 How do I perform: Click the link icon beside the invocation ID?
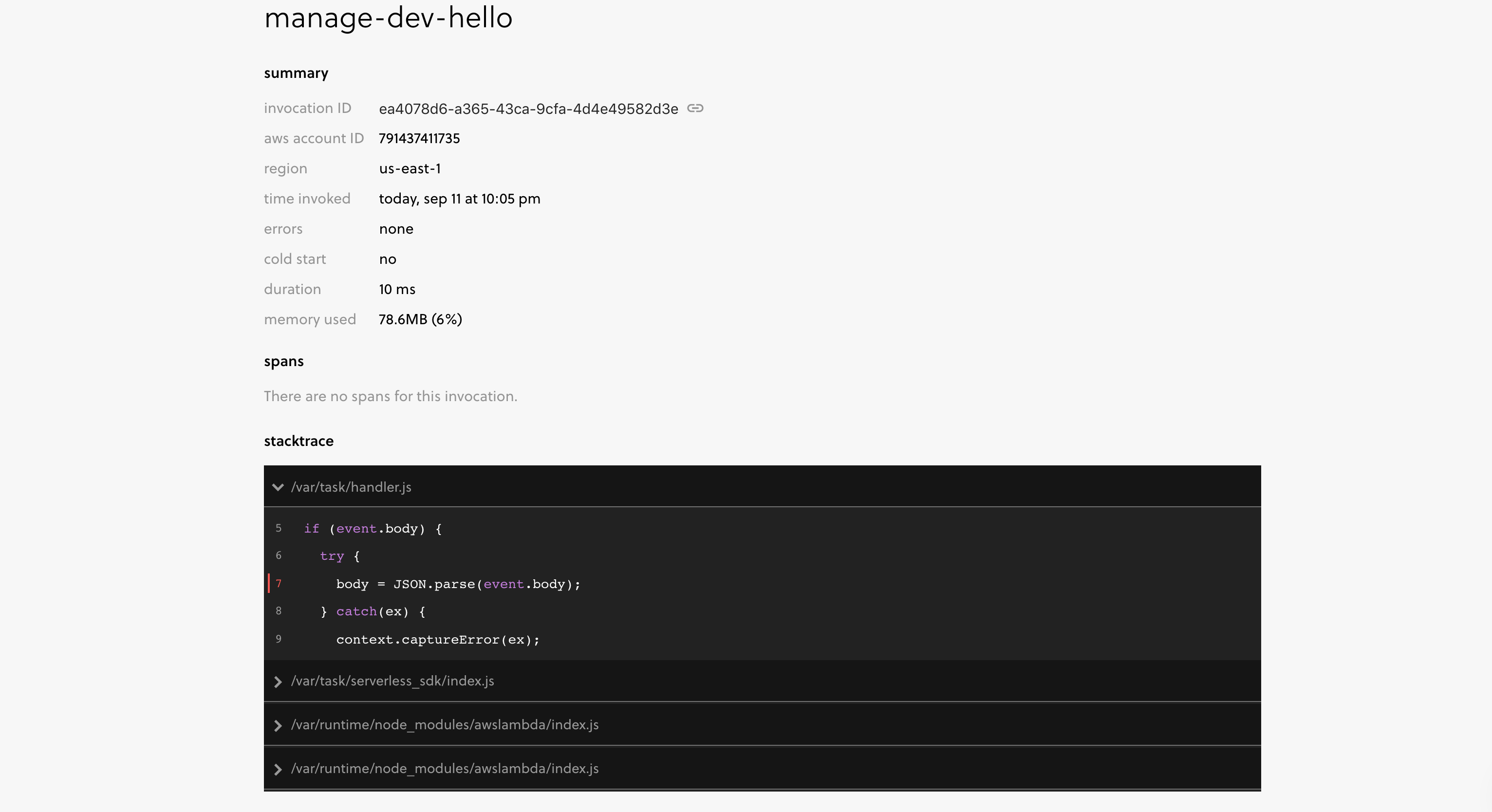695,108
